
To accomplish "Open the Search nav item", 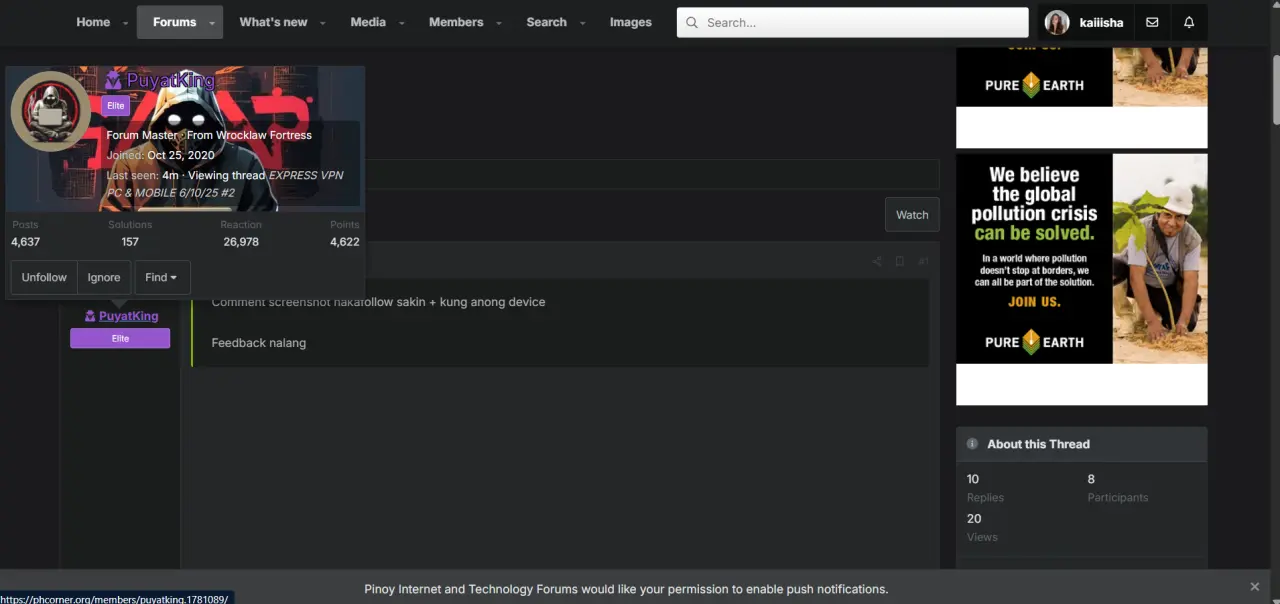I will [546, 22].
